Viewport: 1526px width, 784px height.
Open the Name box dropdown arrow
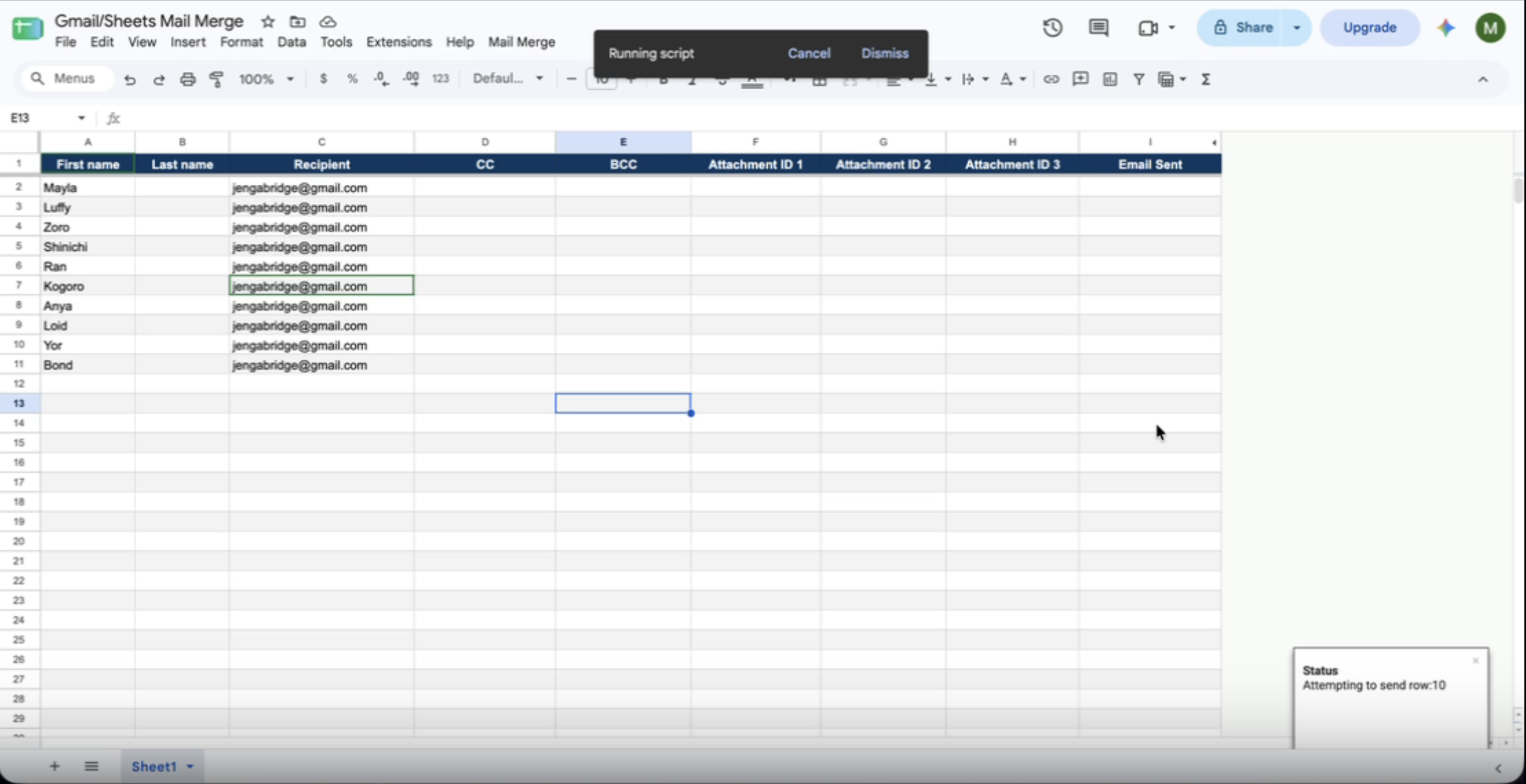(x=81, y=118)
